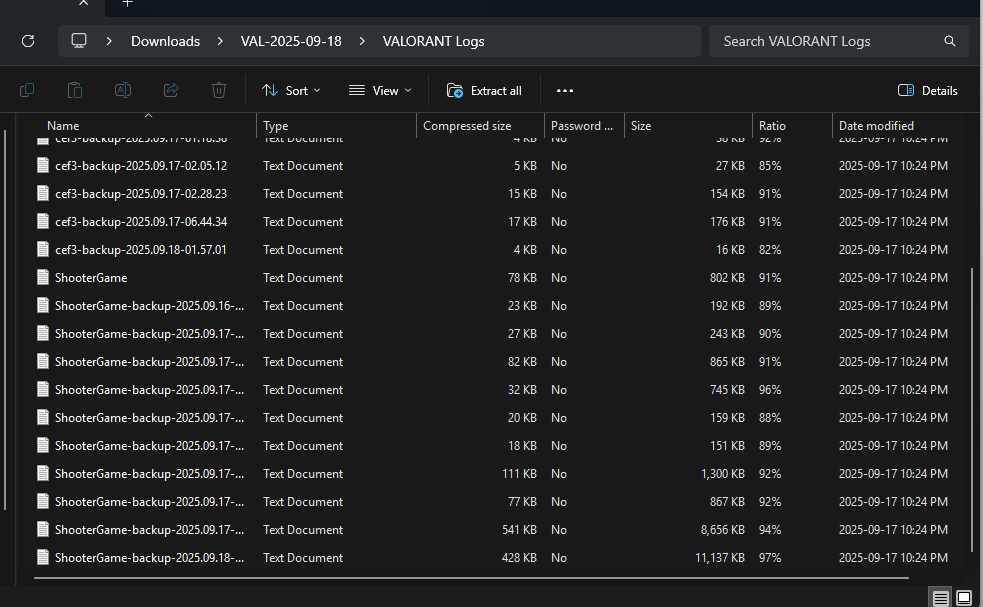The height and width of the screenshot is (607, 983).
Task: Toggle the Details pane
Action: [927, 90]
